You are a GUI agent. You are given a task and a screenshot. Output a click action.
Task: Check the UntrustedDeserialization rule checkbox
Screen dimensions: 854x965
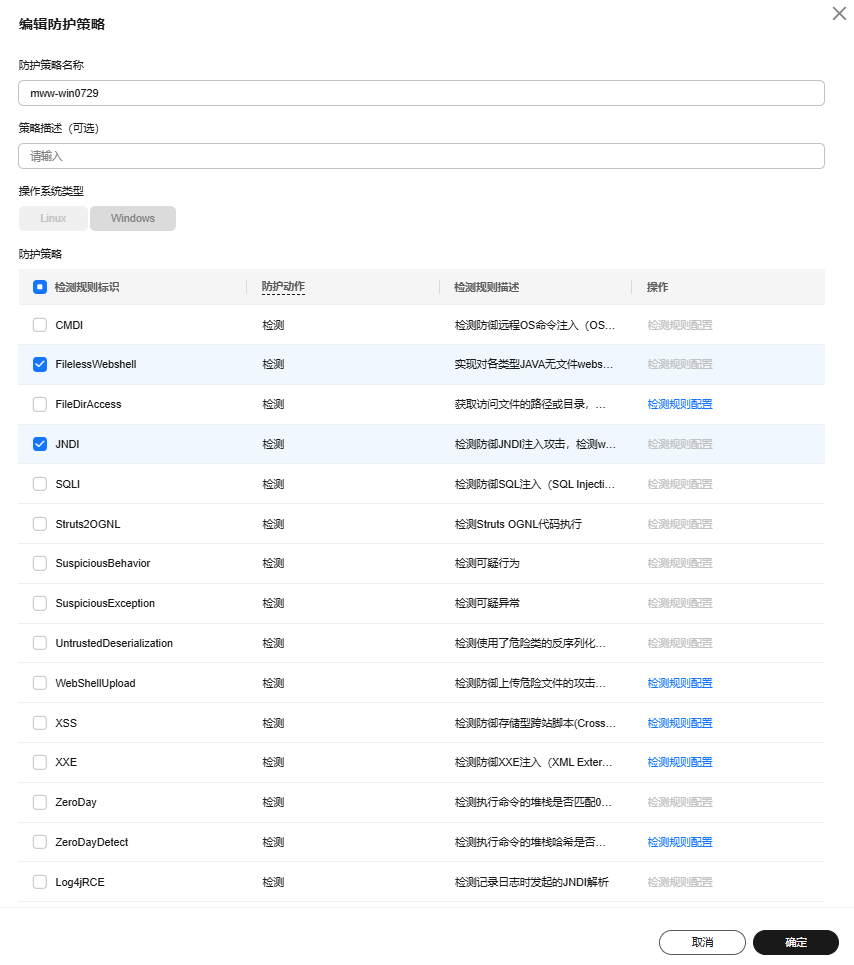pos(40,644)
